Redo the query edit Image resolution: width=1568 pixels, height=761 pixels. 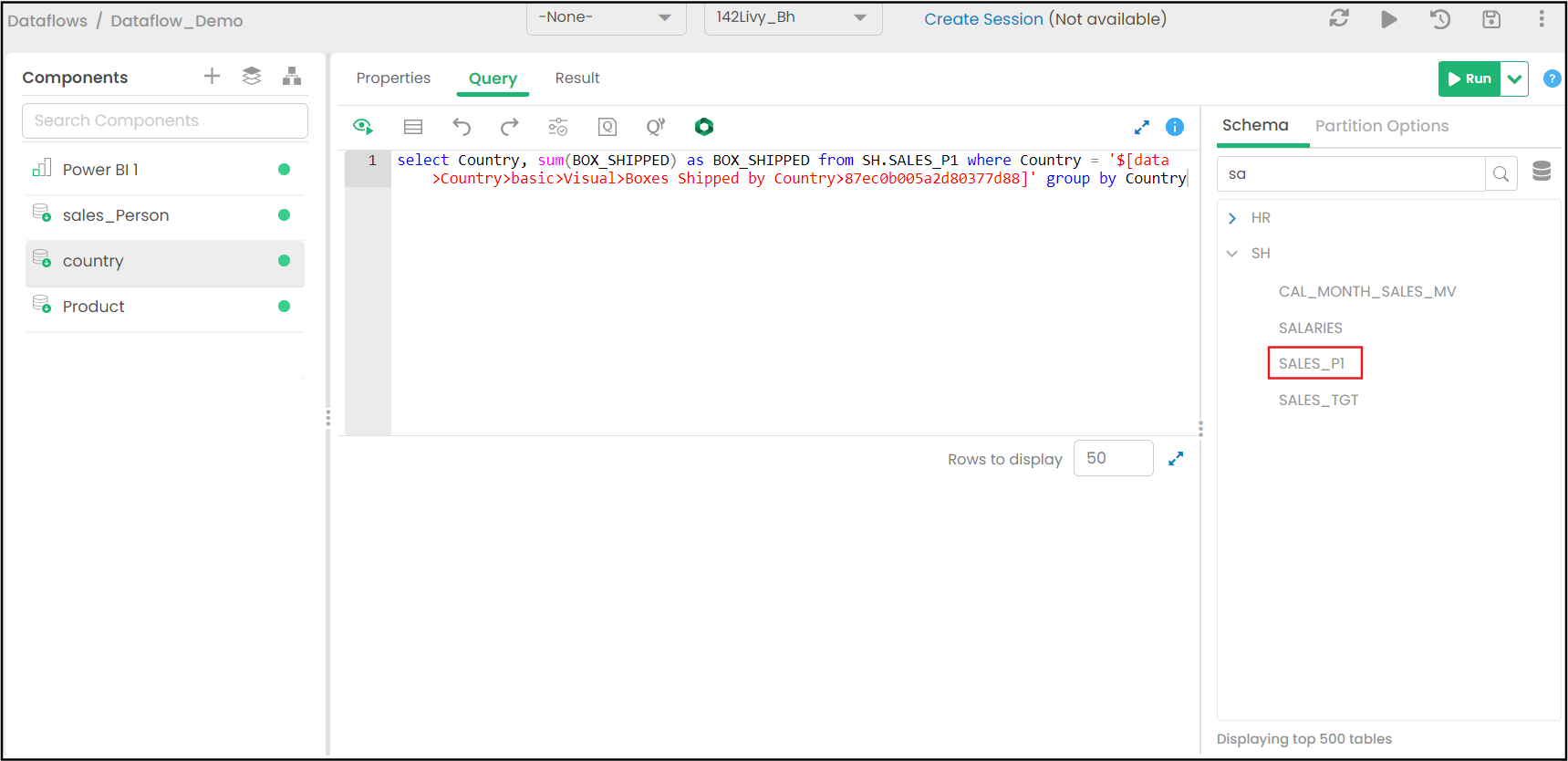510,127
